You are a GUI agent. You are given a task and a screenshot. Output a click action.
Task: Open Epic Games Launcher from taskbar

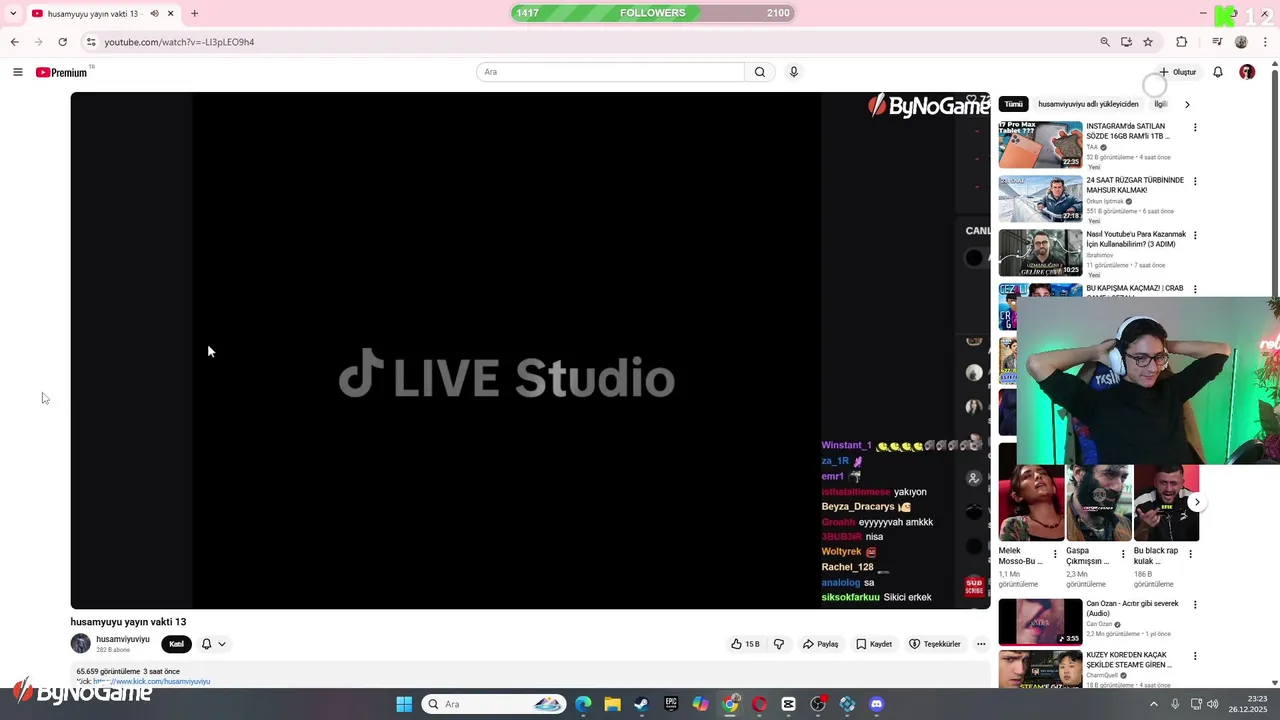coord(671,704)
